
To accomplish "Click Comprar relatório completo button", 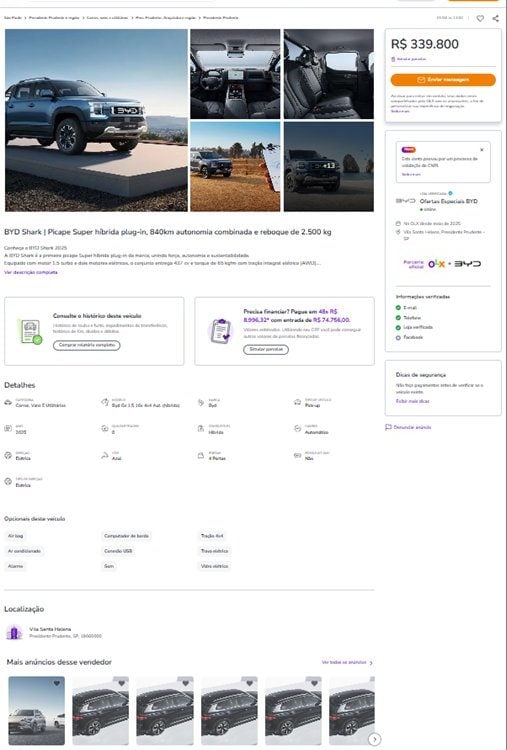I will pos(87,345).
